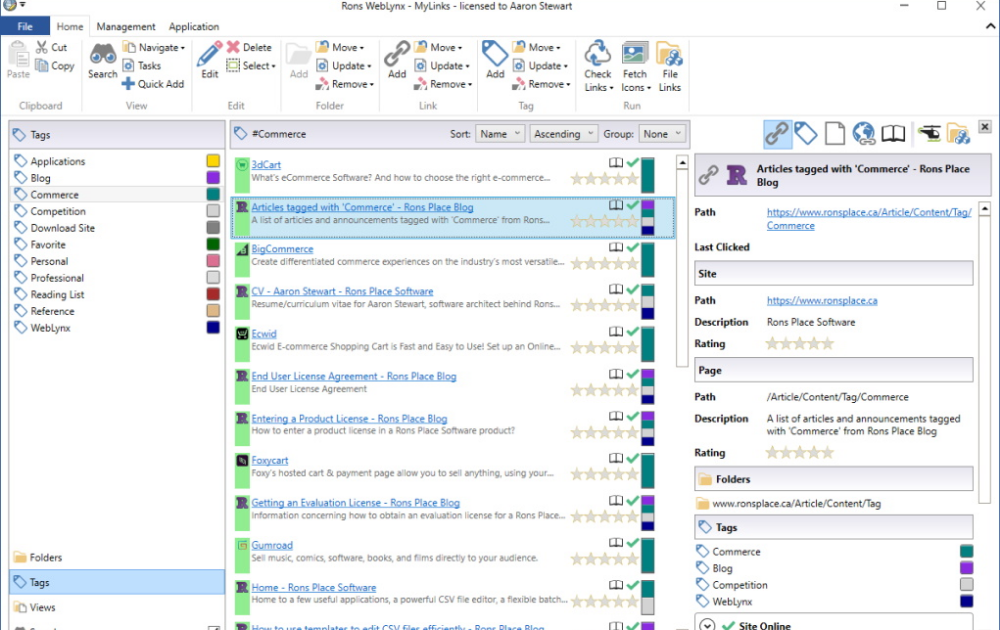
Task: Click the Site Online green checkmark icon
Action: tap(728, 626)
